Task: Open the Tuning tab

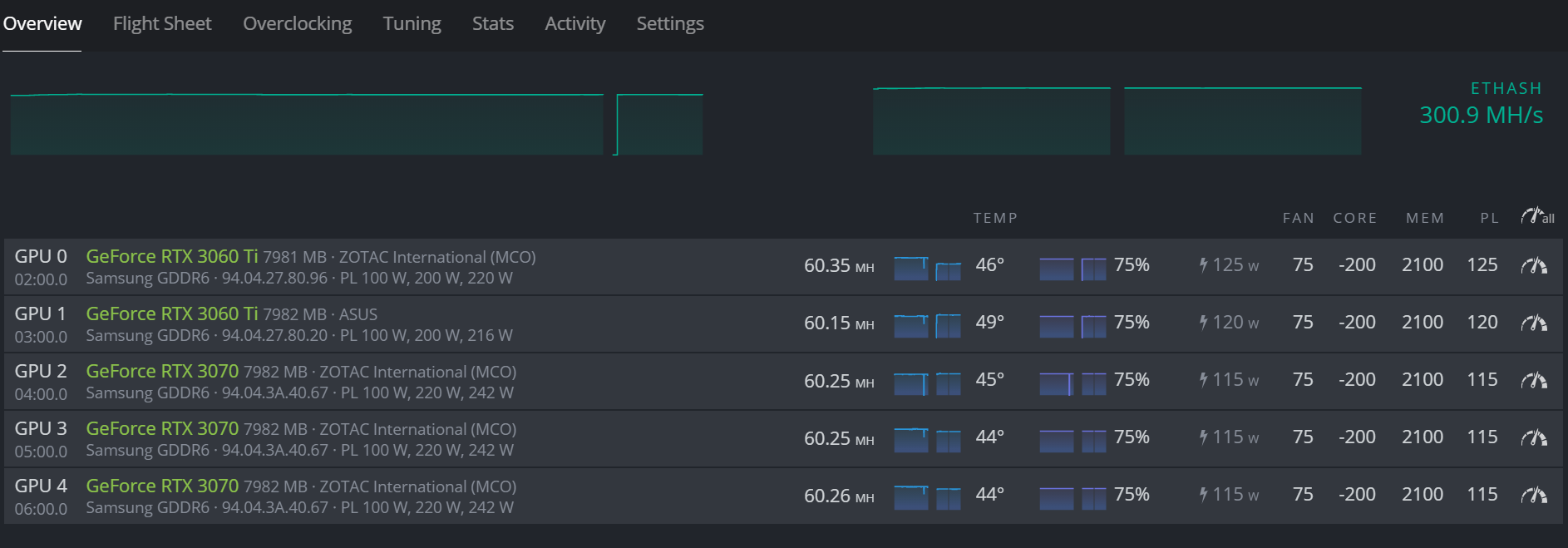Action: [412, 23]
